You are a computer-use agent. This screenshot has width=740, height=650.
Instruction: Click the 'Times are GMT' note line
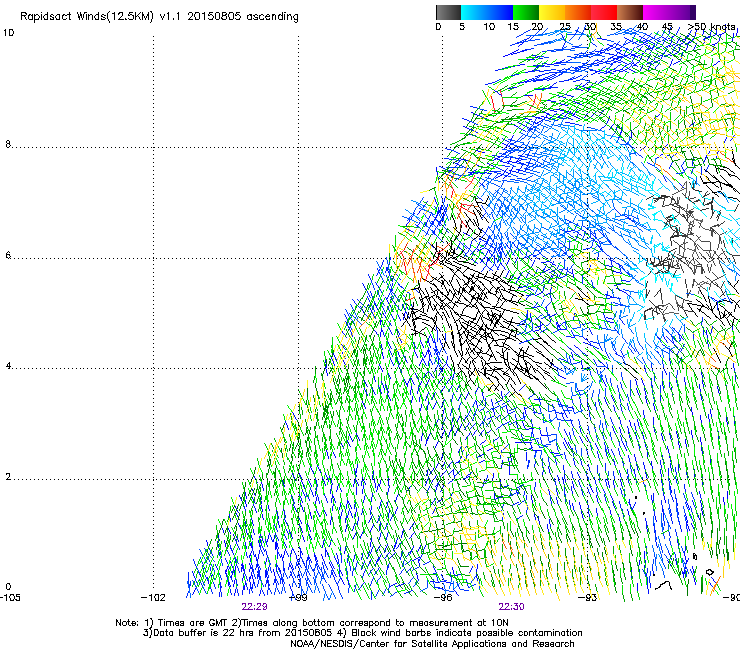(312, 623)
